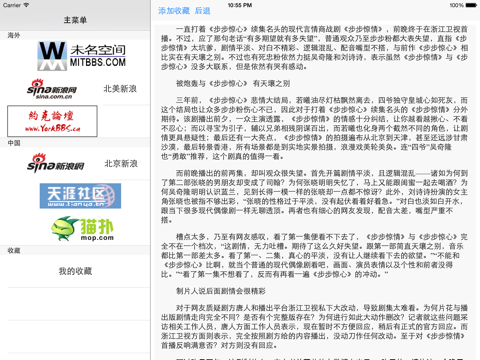Click the 10:55 PM clock display
This screenshot has width=480, height=360.
coord(240,5)
